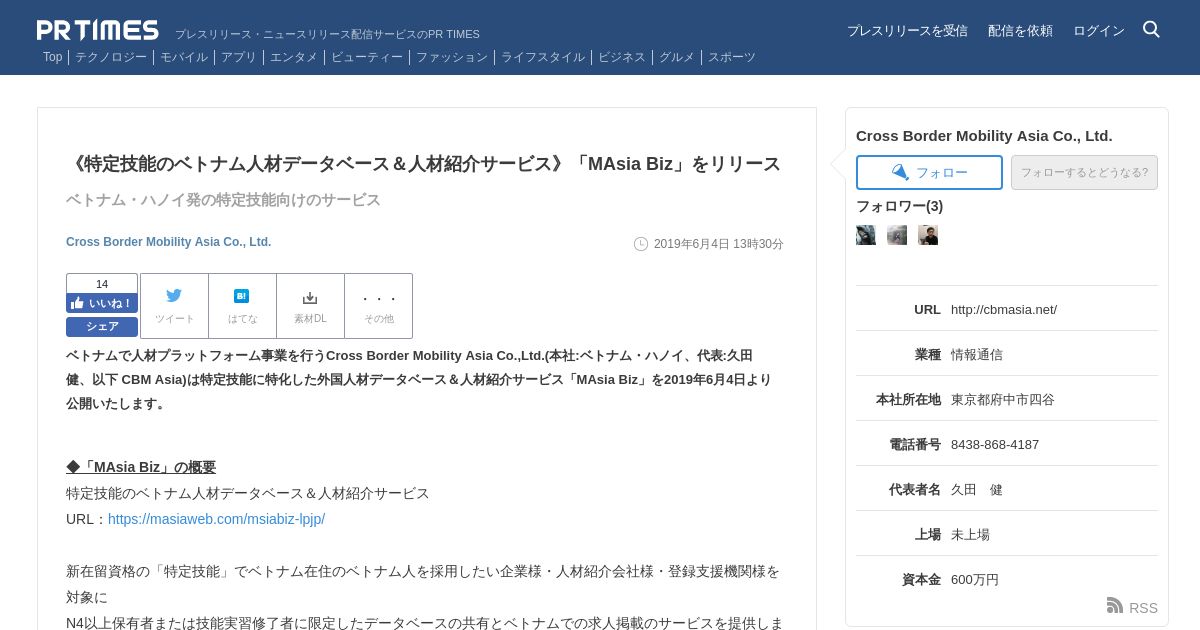
Task: Click the Facebook シェア button
Action: point(102,326)
